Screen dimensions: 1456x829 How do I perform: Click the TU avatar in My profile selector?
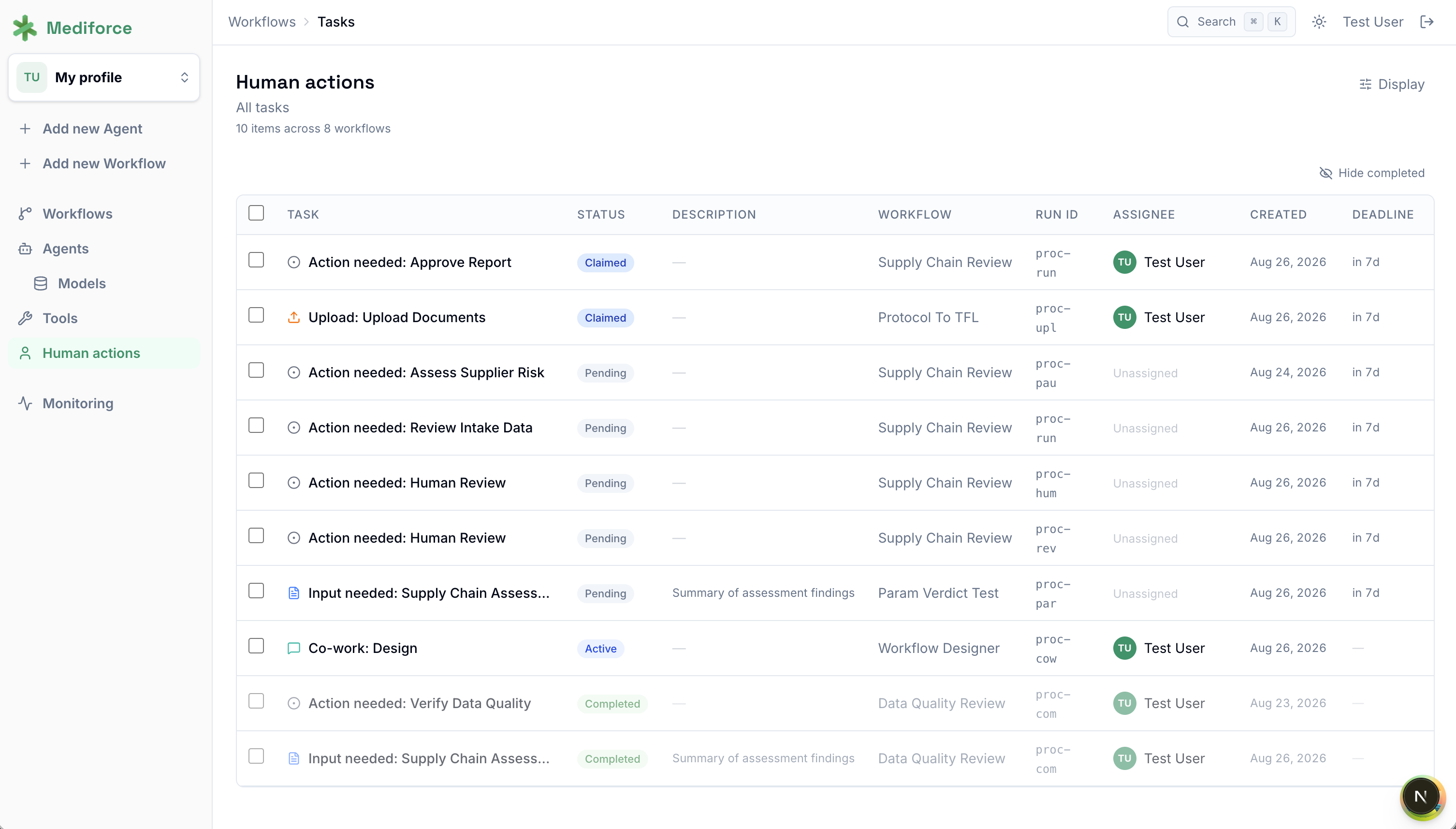[32, 77]
